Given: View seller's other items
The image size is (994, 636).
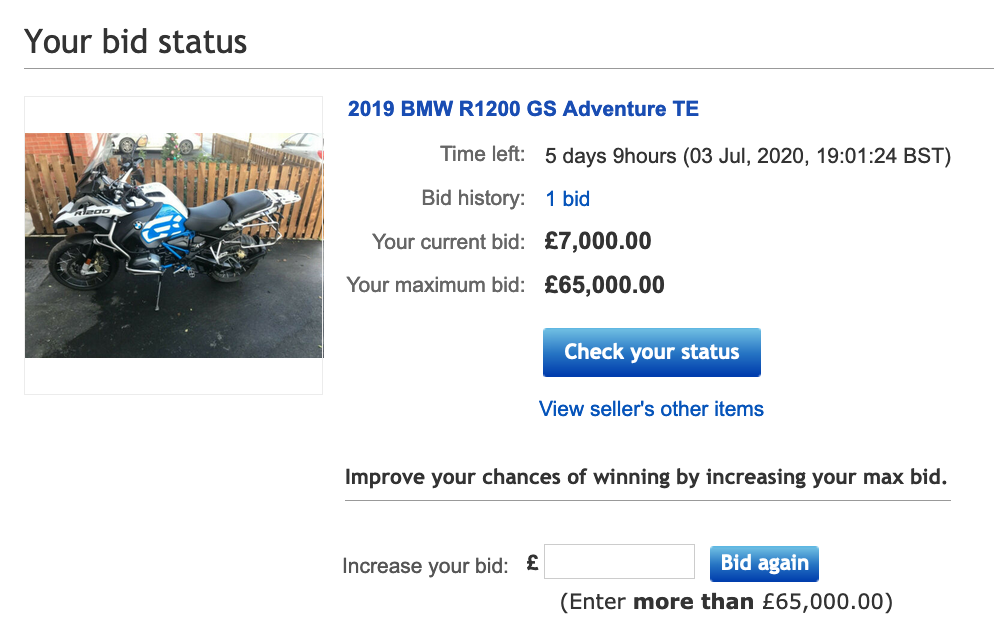Looking at the screenshot, I should 651,409.
